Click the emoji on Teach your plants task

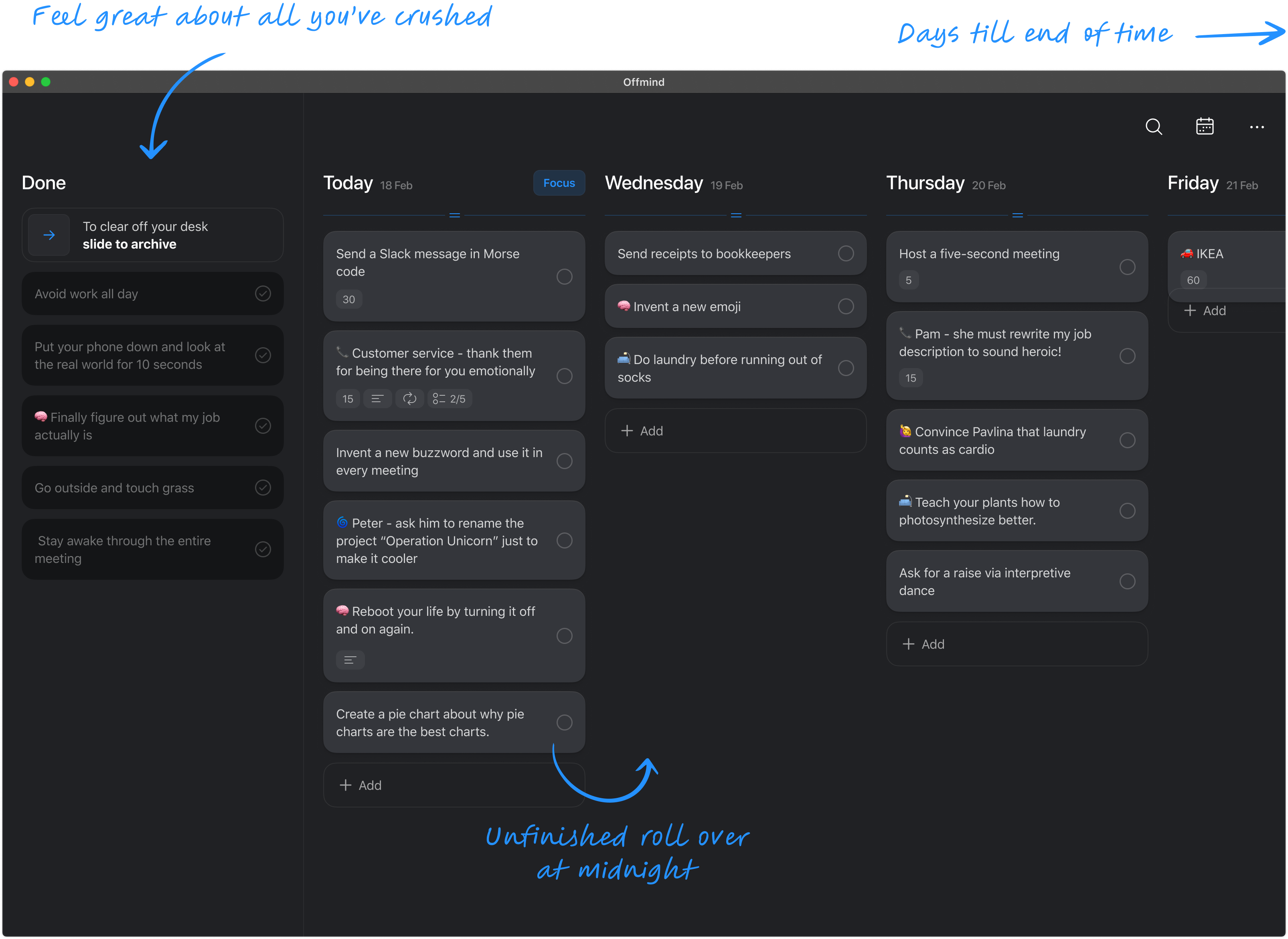905,501
